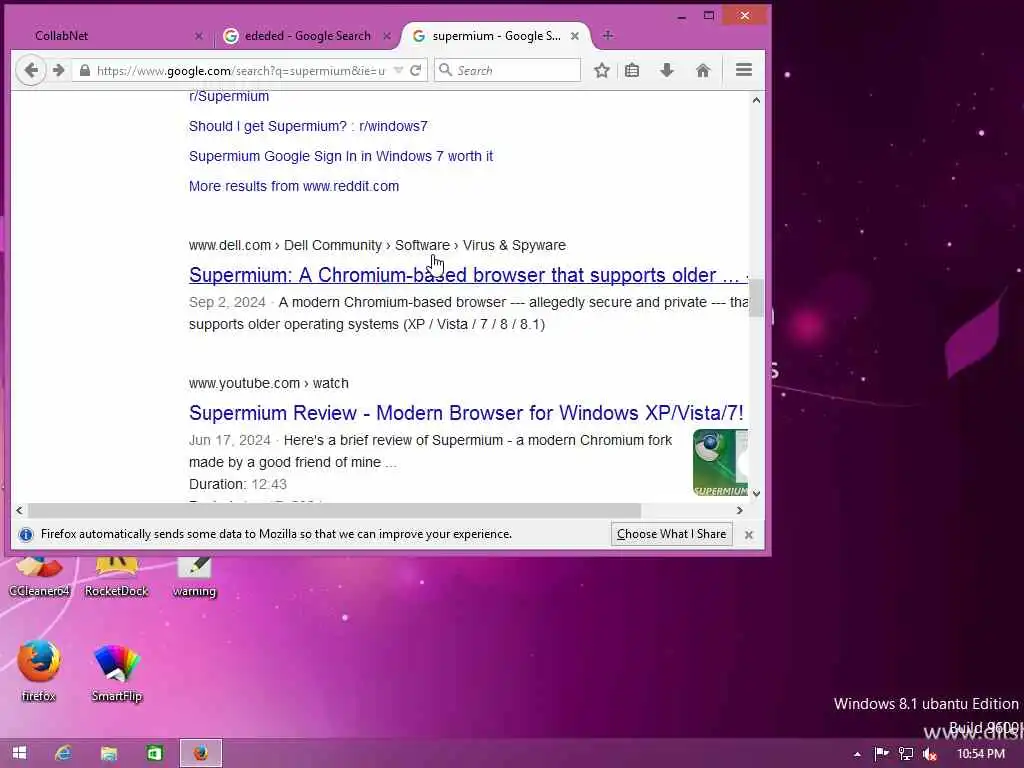Viewport: 1024px width, 768px height.
Task: Close the ededed Google Search tab
Action: coord(387,37)
